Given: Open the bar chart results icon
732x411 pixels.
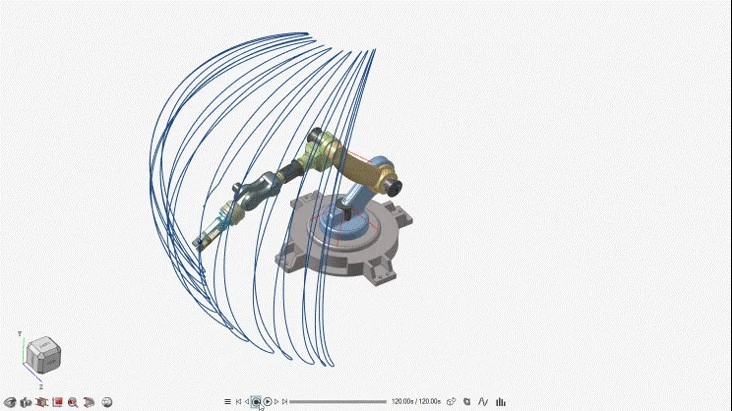Looking at the screenshot, I should pyautogui.click(x=499, y=402).
